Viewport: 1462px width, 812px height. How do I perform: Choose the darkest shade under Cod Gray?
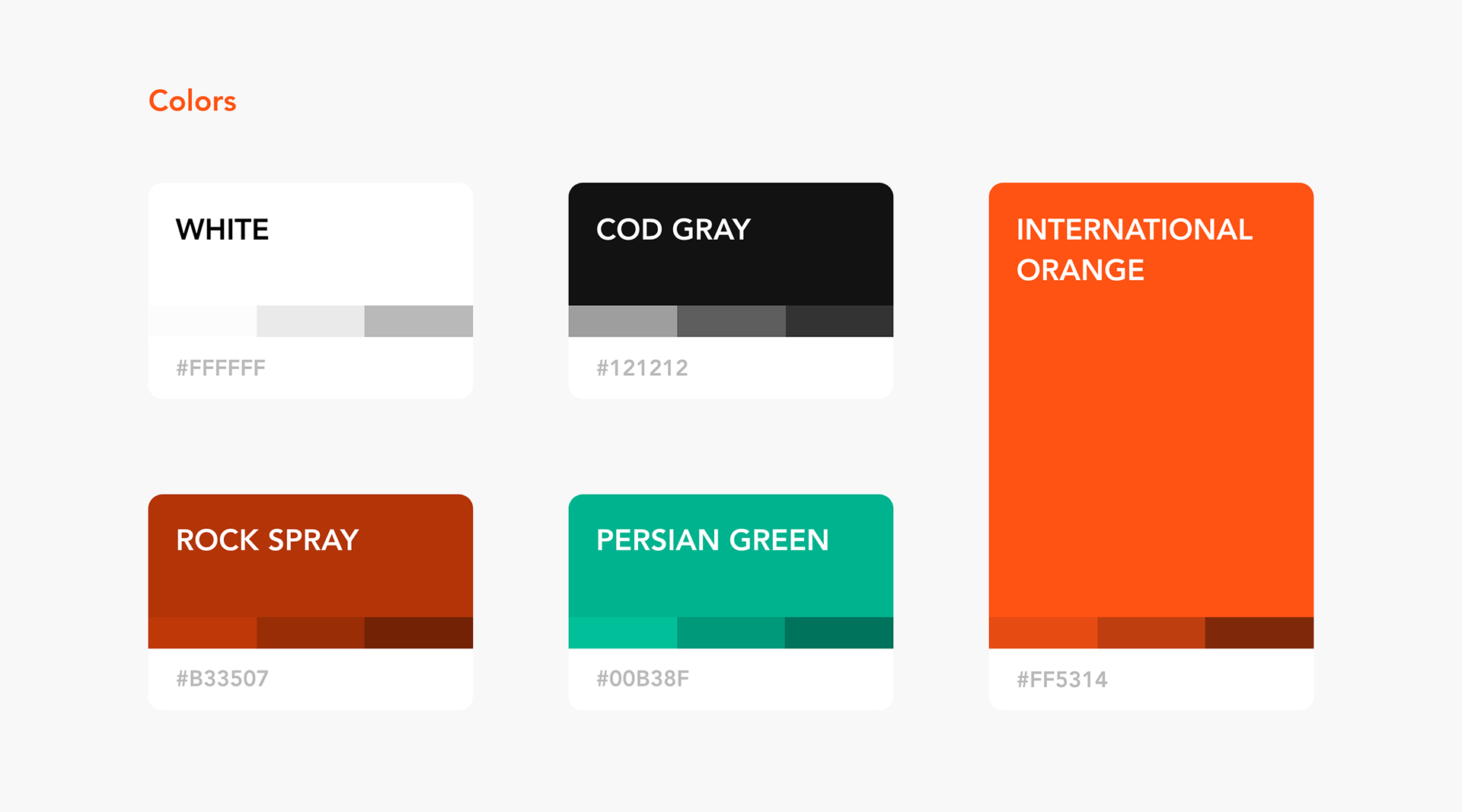(839, 321)
